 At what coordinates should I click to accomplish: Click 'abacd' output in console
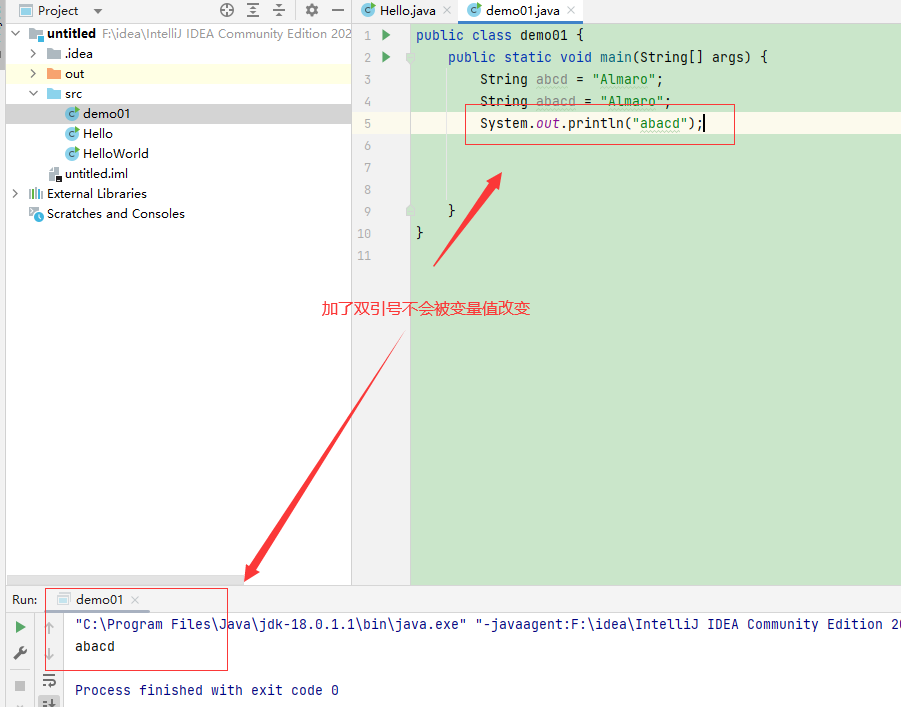tap(95, 647)
